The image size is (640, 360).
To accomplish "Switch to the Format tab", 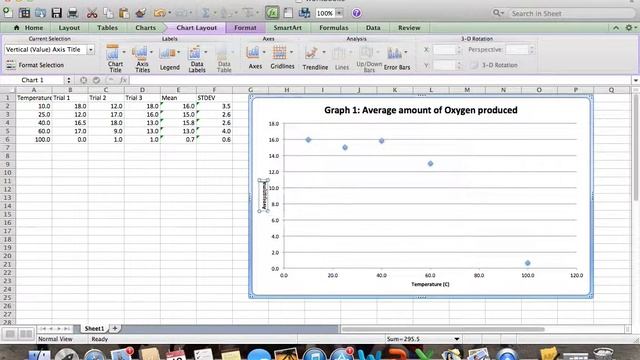I will click(245, 28).
